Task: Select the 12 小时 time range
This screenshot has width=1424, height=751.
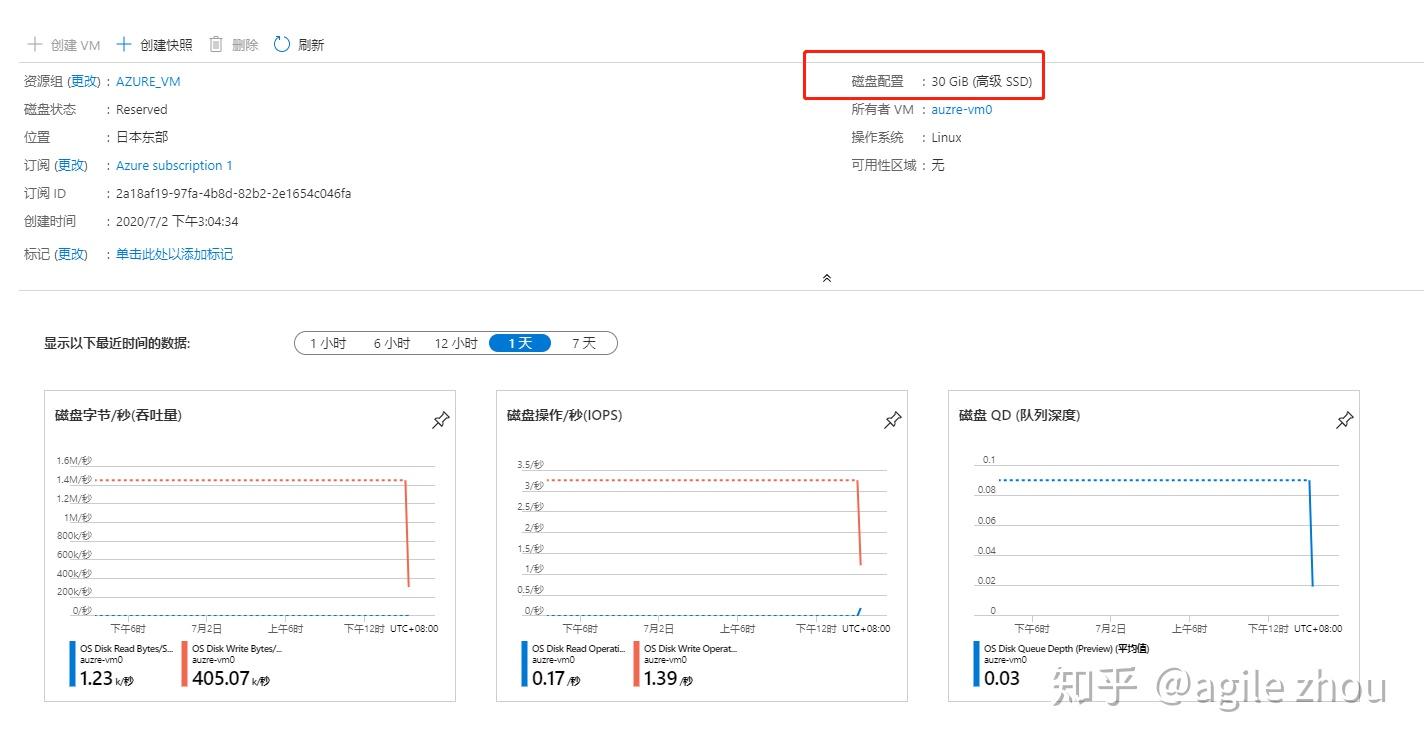Action: point(456,343)
